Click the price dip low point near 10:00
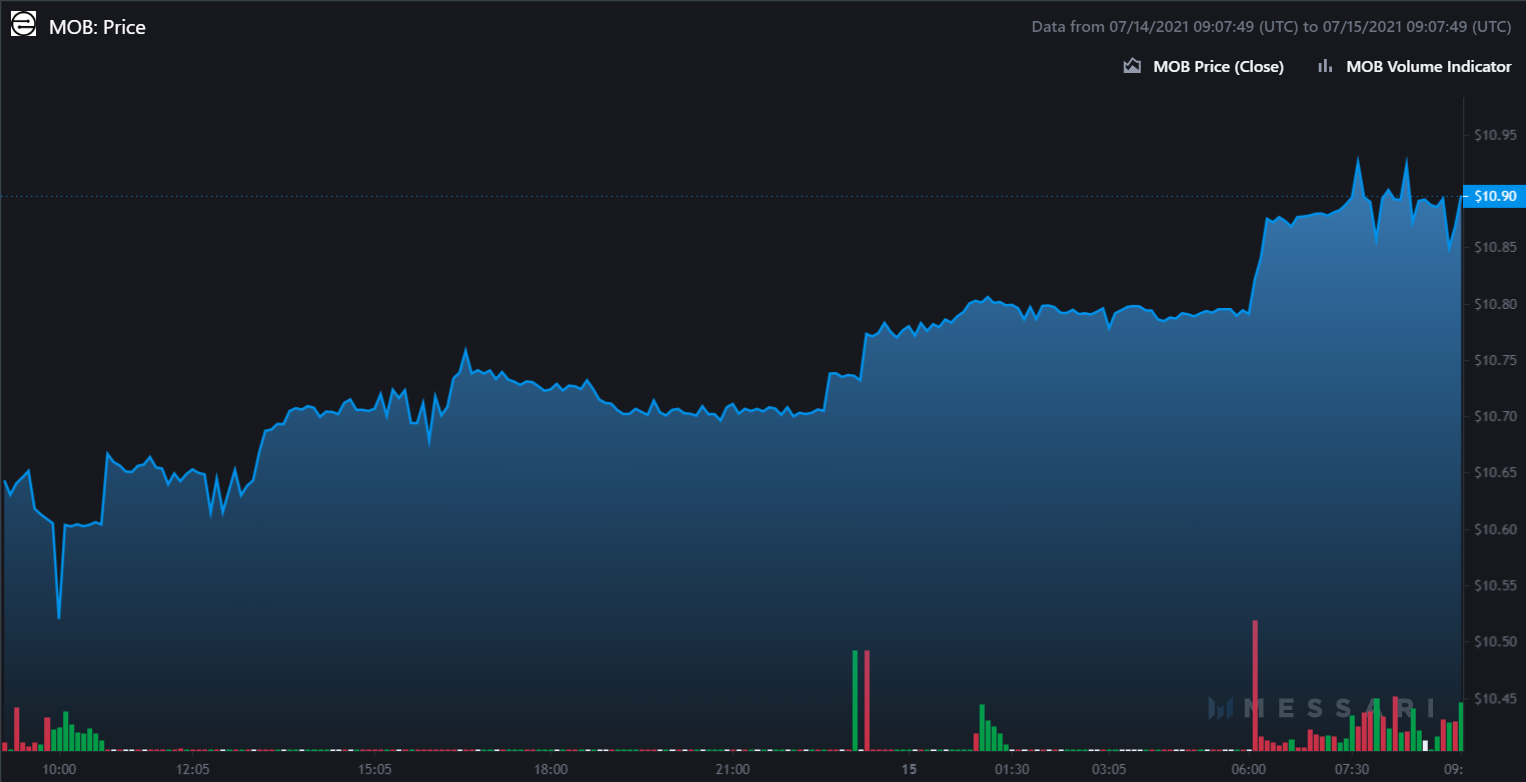1526x782 pixels. point(59,618)
